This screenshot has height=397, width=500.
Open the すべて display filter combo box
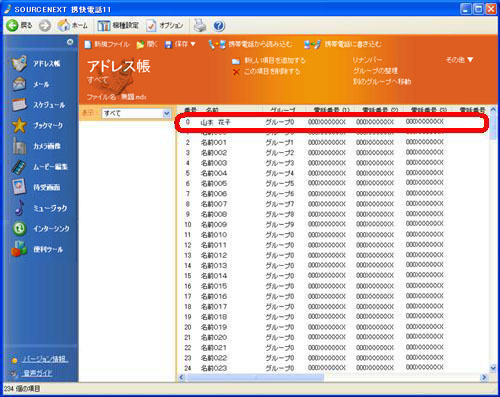[x=137, y=113]
